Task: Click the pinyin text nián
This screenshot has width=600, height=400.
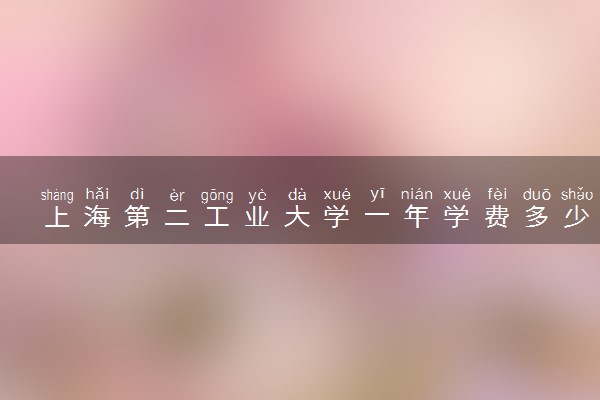Action: tap(417, 194)
